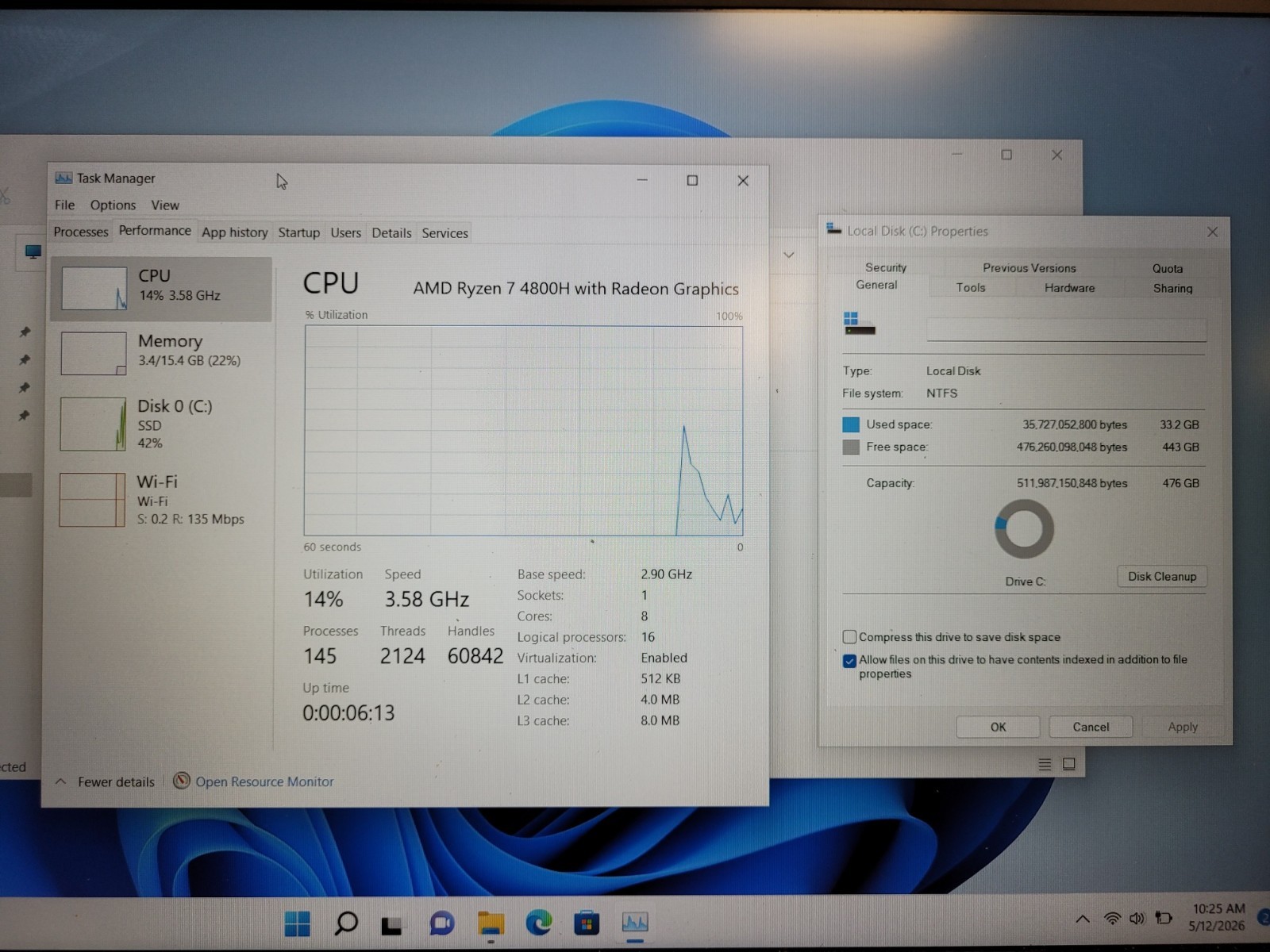Open volume speaker tray icon
This screenshot has height=952, width=1270.
(x=1137, y=919)
